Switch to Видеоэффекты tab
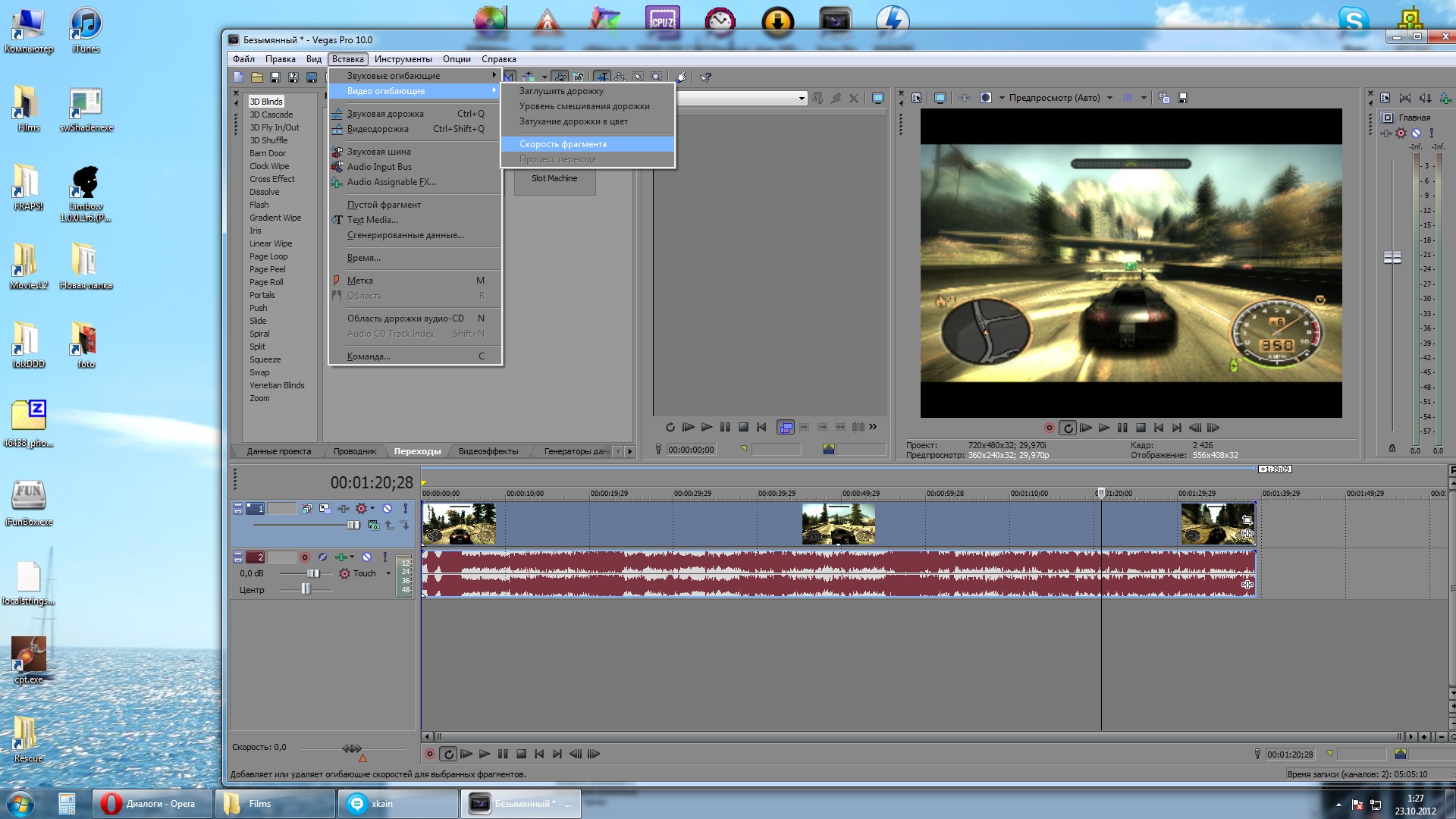The height and width of the screenshot is (819, 1456). pyautogui.click(x=488, y=451)
